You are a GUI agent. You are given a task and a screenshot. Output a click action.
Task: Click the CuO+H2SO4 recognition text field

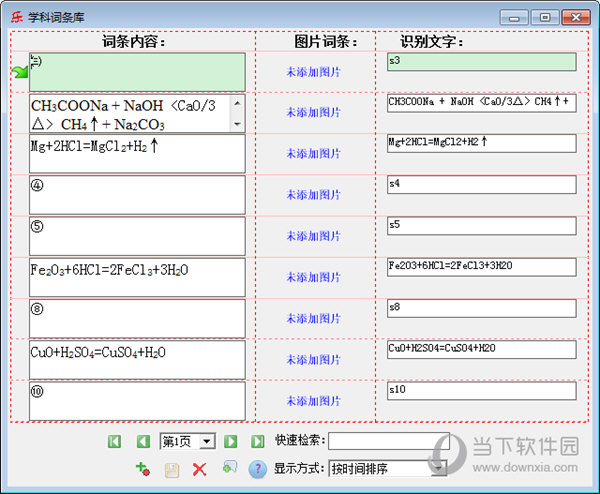pyautogui.click(x=481, y=350)
